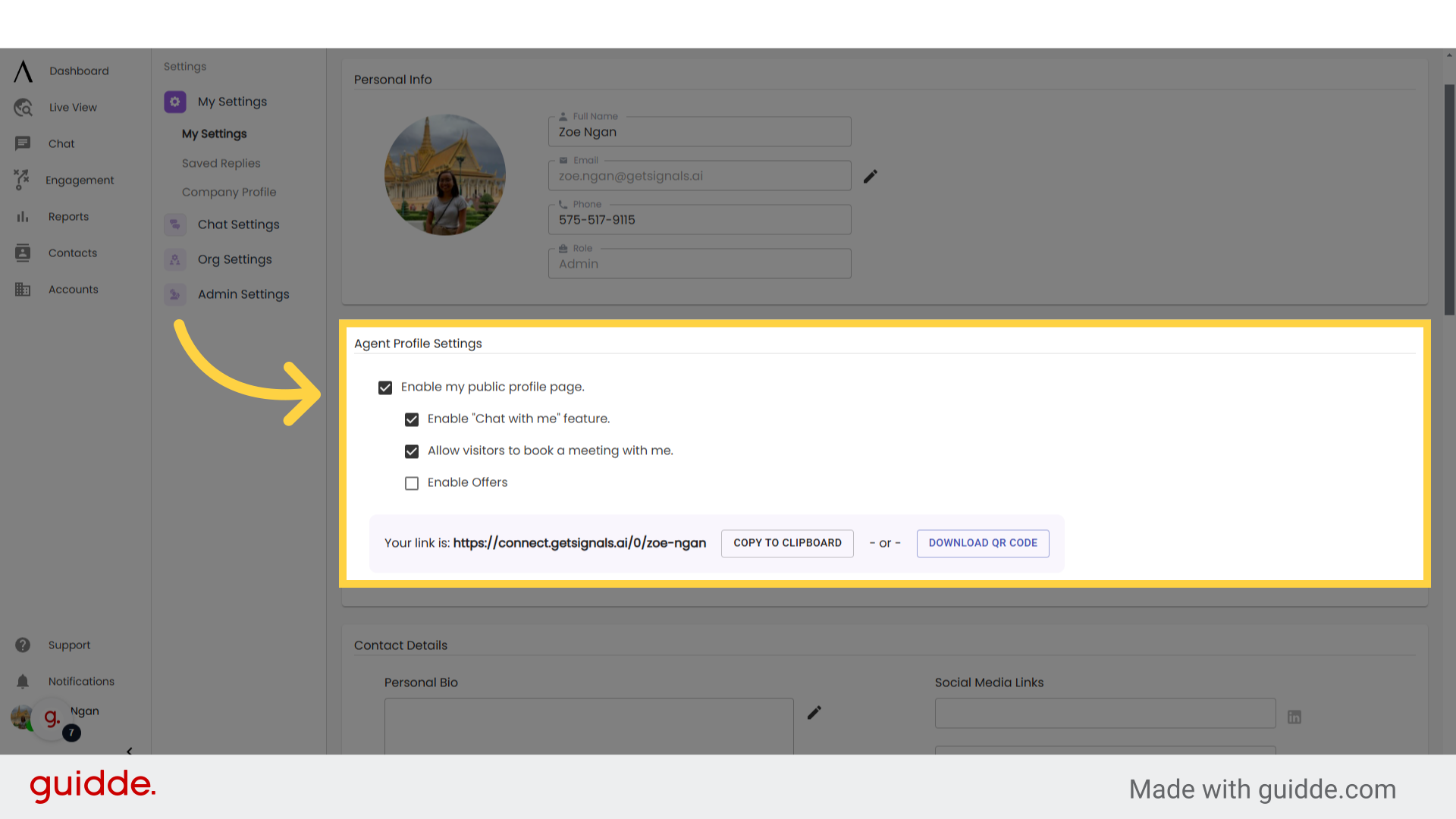Open the Chat bubble icon

23,143
